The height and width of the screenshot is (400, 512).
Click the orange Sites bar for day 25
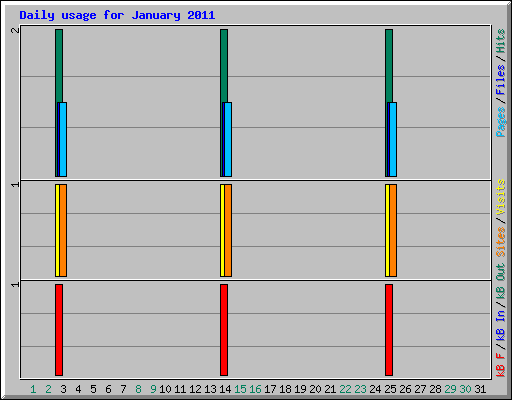click(393, 230)
